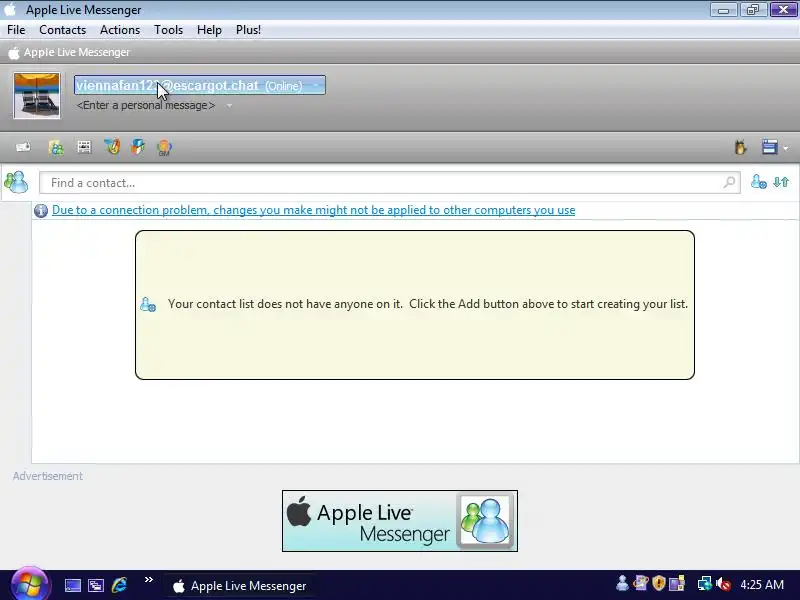
Task: Open the status dropdown beside (Online)
Action: coord(316,86)
